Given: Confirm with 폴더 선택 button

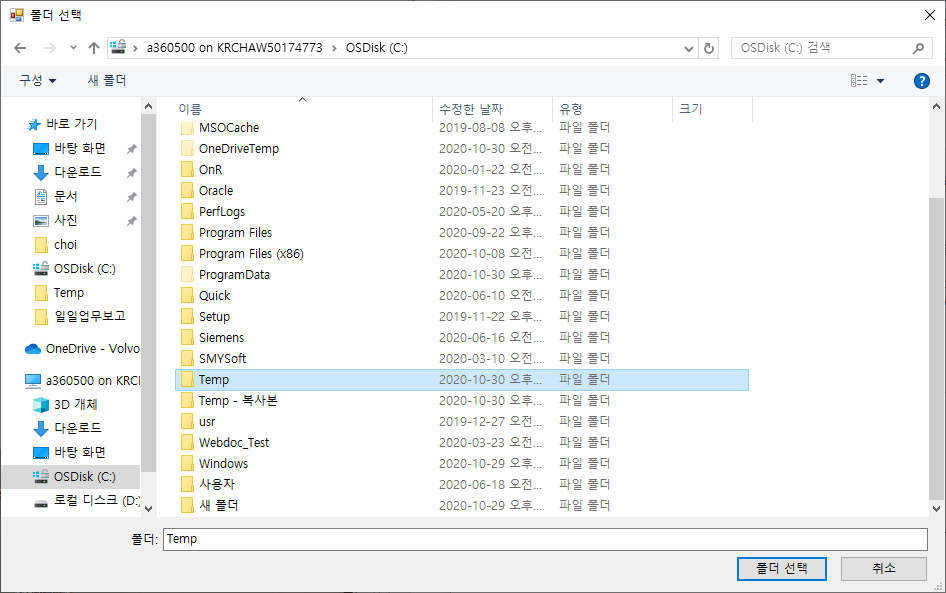Looking at the screenshot, I should click(782, 569).
